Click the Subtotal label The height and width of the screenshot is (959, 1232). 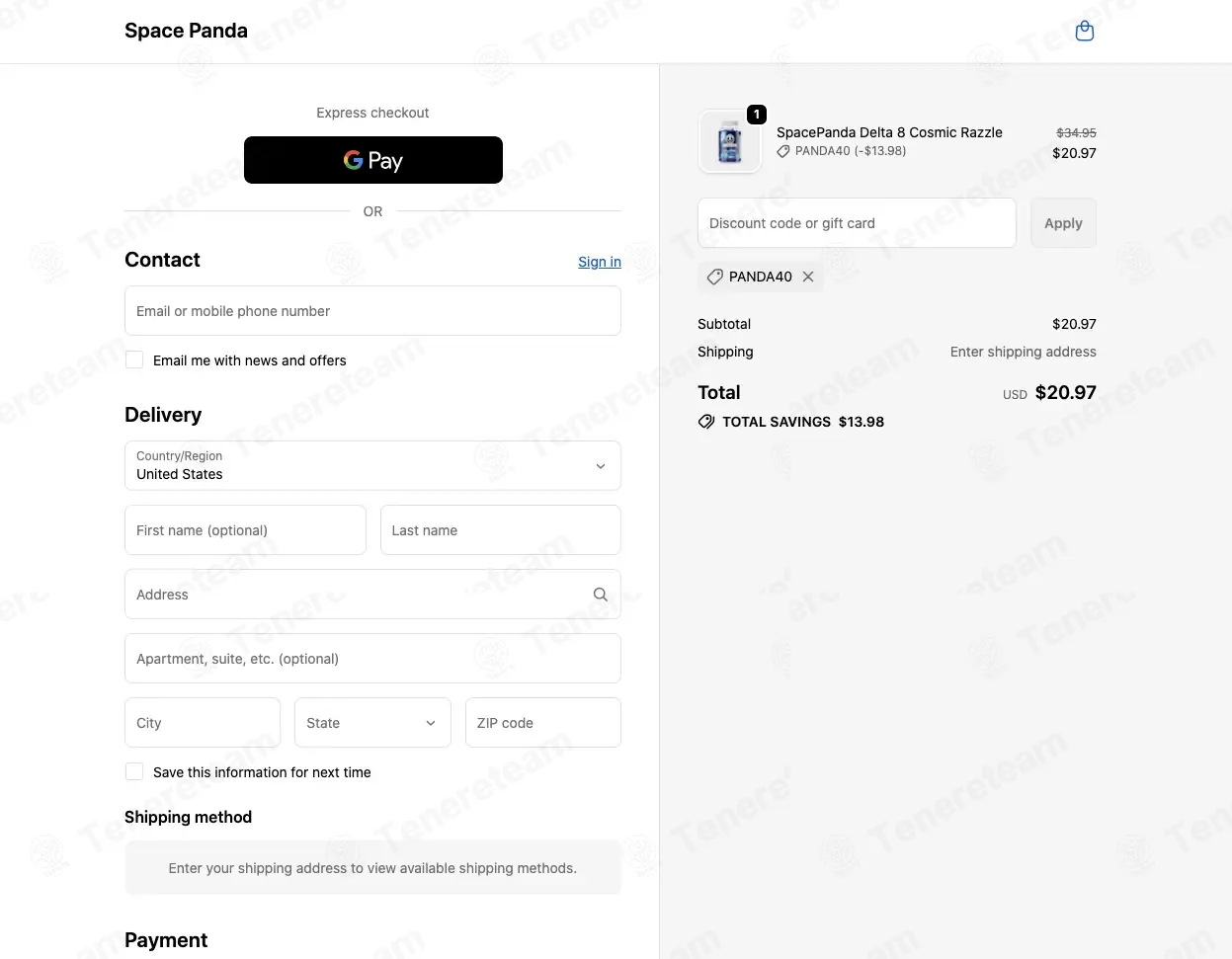click(724, 324)
